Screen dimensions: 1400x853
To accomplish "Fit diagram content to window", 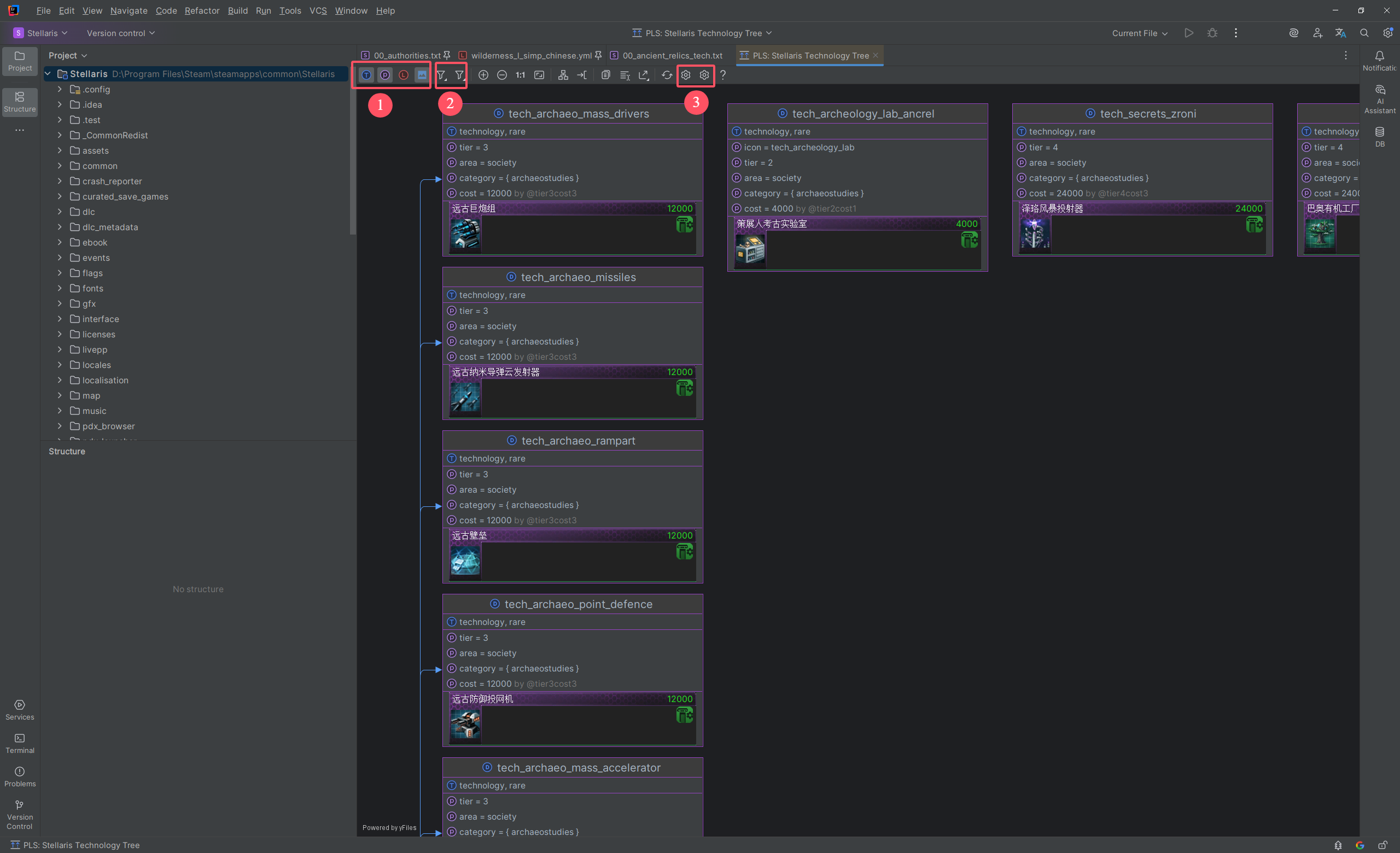I will tap(539, 75).
